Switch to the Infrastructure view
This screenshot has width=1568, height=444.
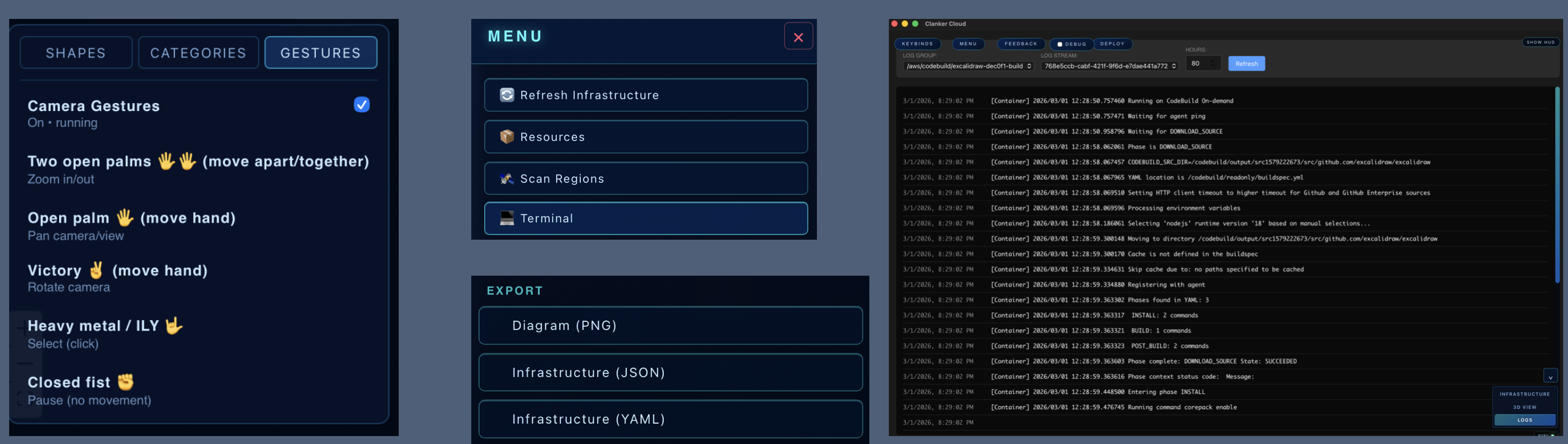1524,394
